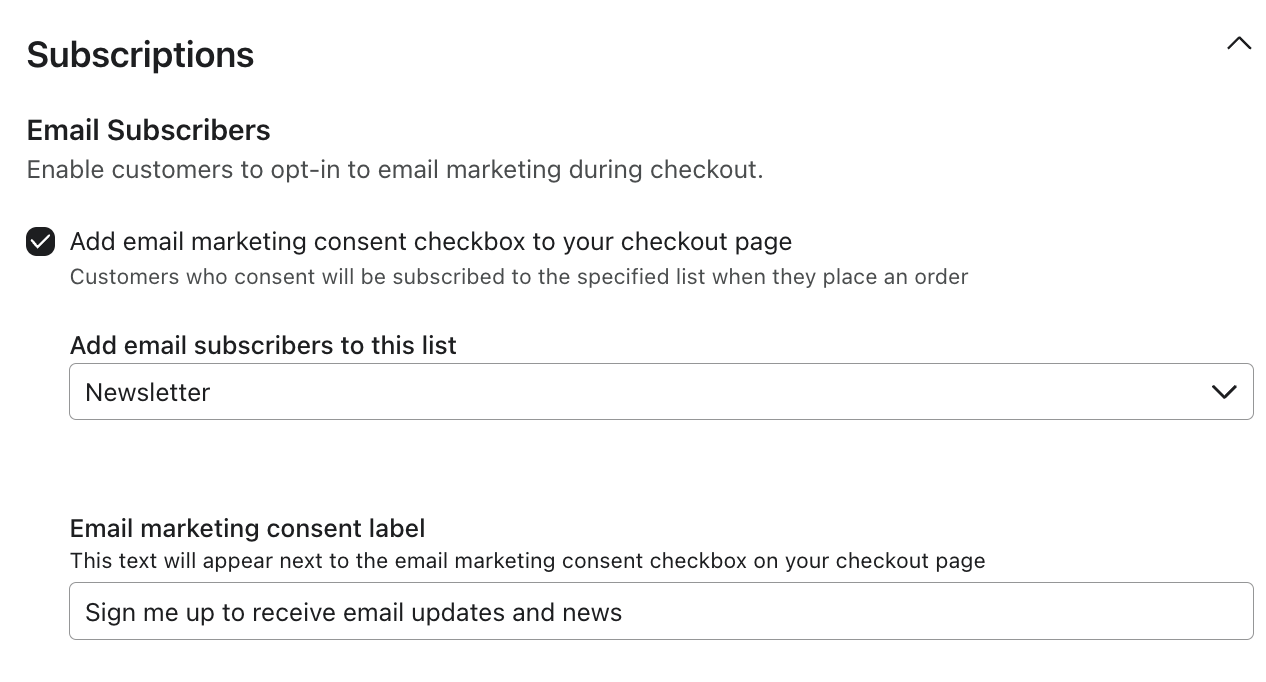The width and height of the screenshot is (1266, 682).
Task: Click the 'Email marketing consent label' field title
Action: tap(247, 528)
